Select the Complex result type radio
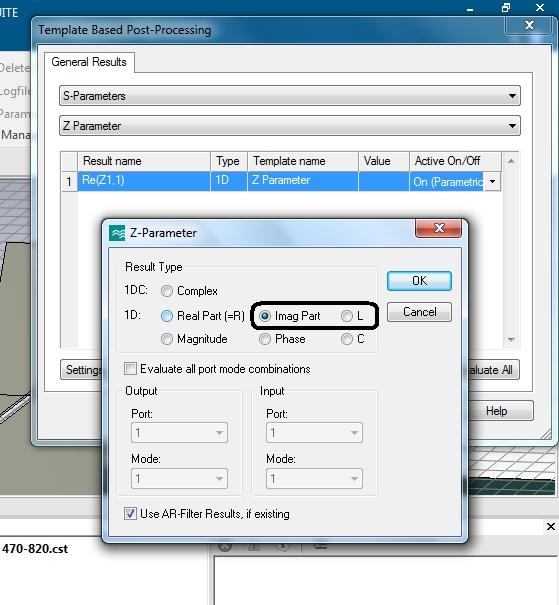Viewport: 559px width, 605px height. [167, 291]
